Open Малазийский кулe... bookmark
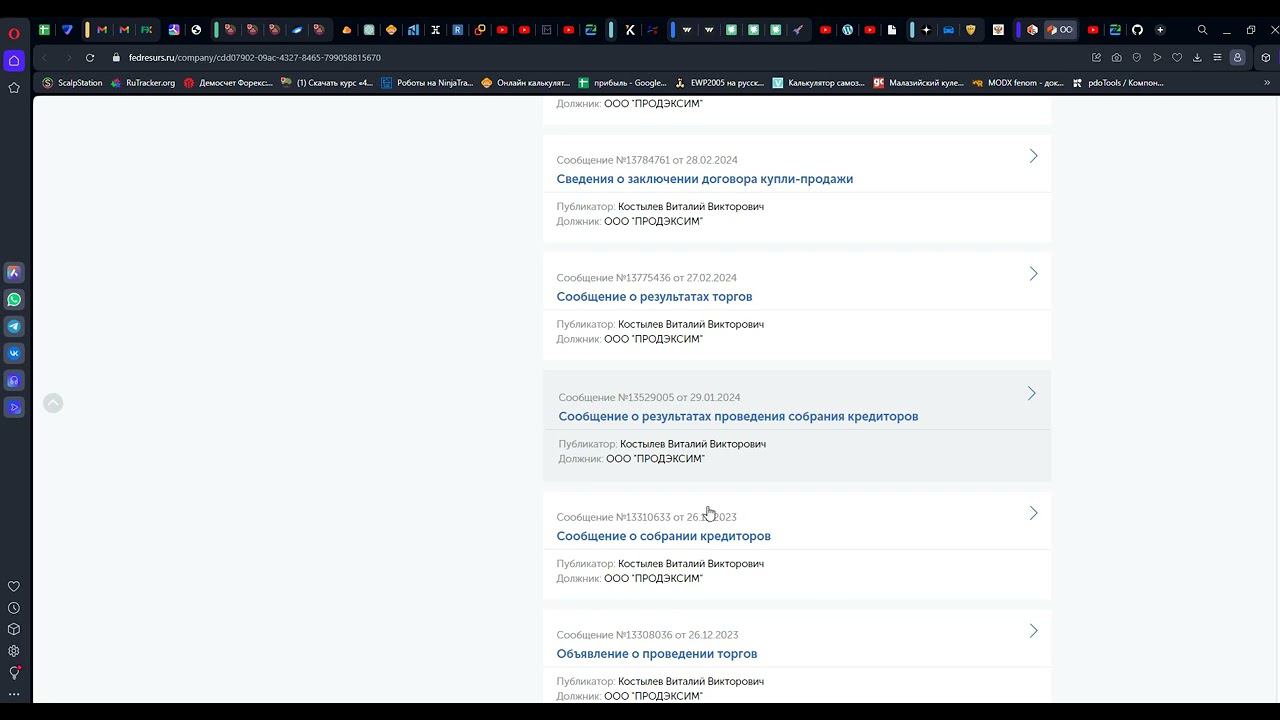Screen dimensions: 1280x720 tap(918, 83)
